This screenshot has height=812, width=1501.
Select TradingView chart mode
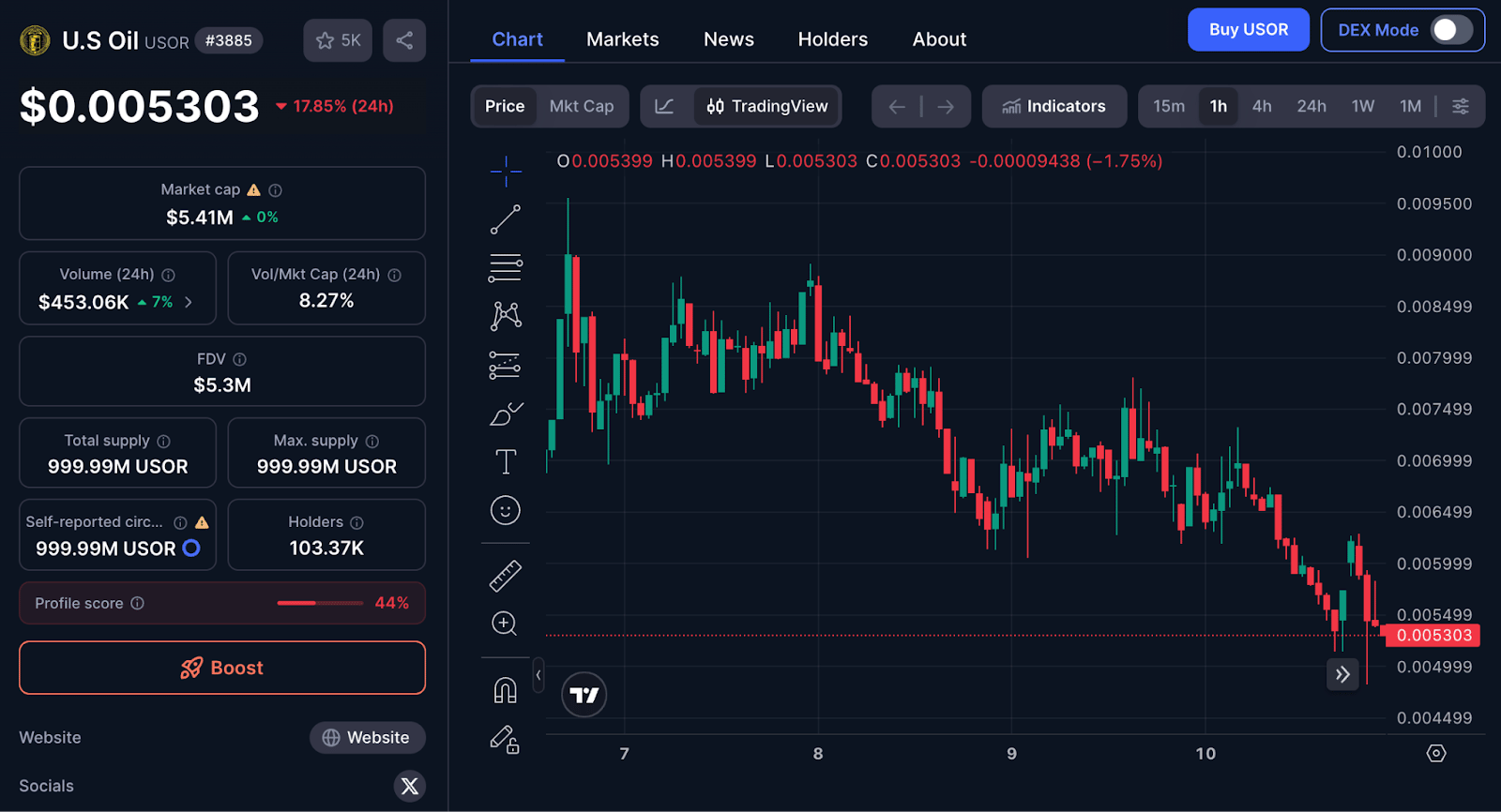tap(767, 106)
